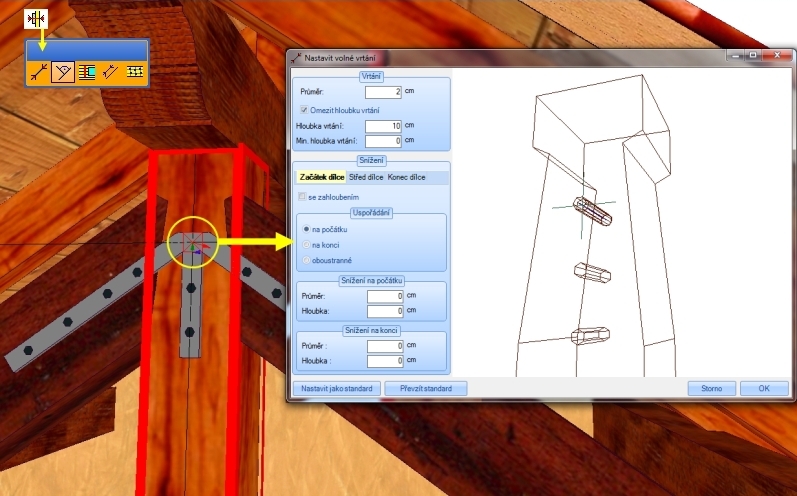Screen dimensions: 797x496
Task: Confirm the dialog with OK
Action: point(764,388)
